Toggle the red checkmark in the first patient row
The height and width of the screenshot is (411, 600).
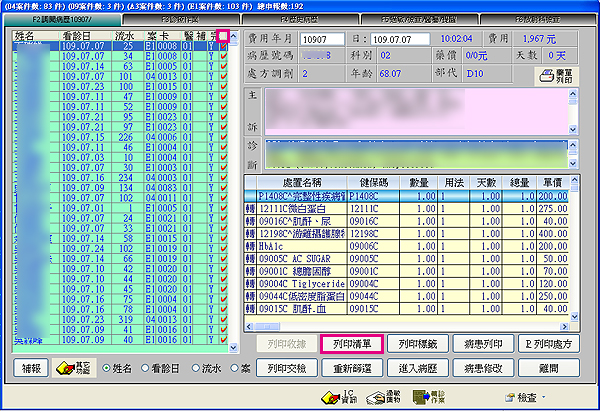(223, 46)
